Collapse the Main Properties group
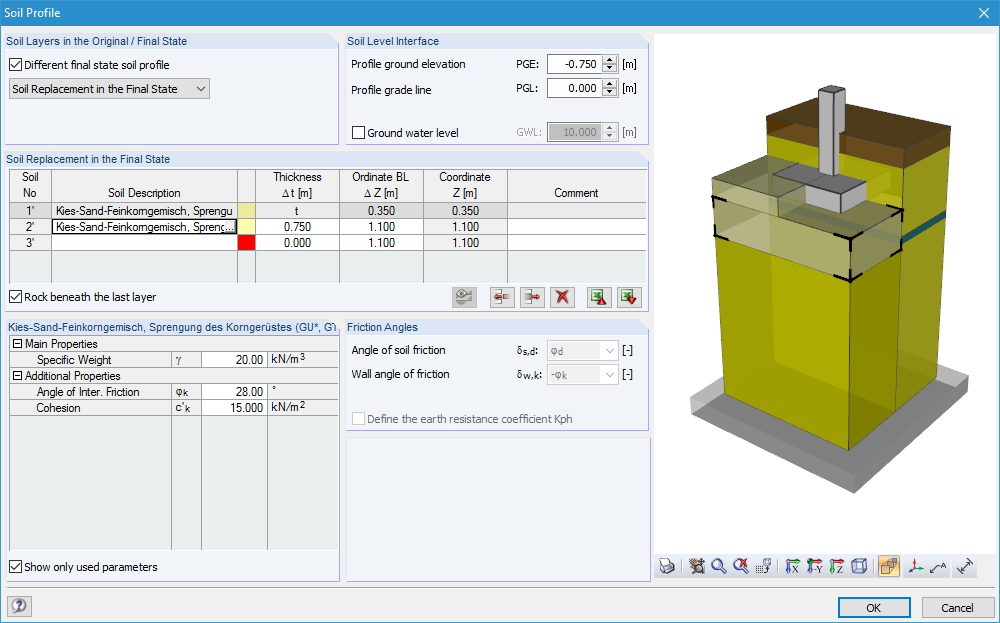Image resolution: width=1000 pixels, height=623 pixels. tap(17, 344)
